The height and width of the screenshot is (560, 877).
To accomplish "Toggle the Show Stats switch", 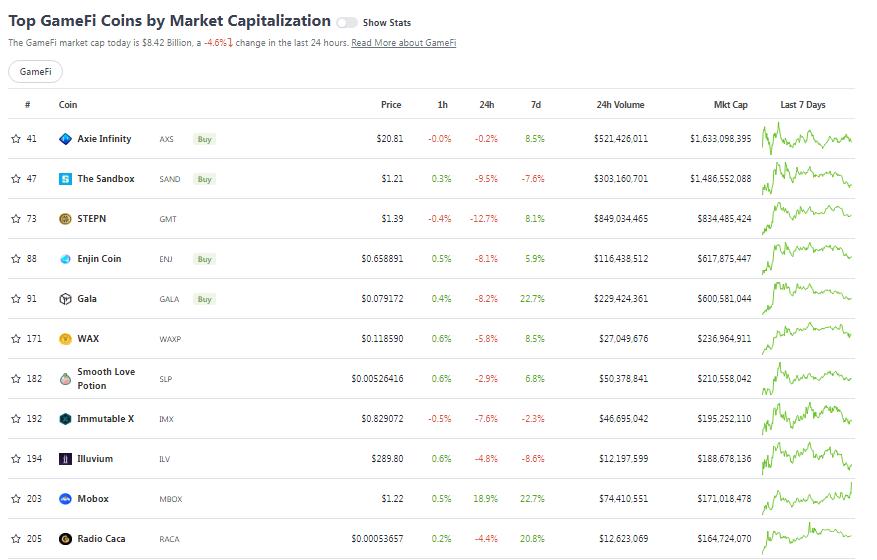I will point(347,22).
